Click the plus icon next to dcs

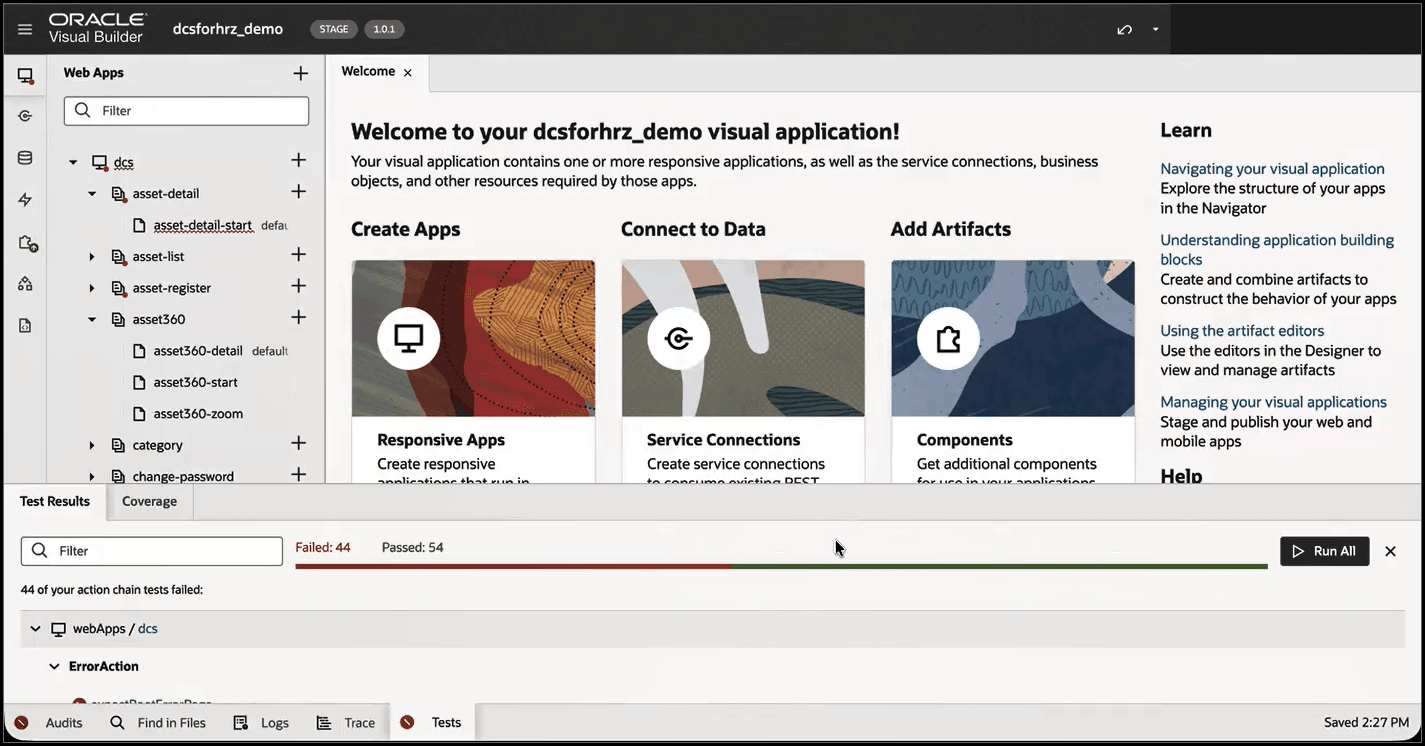pyautogui.click(x=298, y=160)
